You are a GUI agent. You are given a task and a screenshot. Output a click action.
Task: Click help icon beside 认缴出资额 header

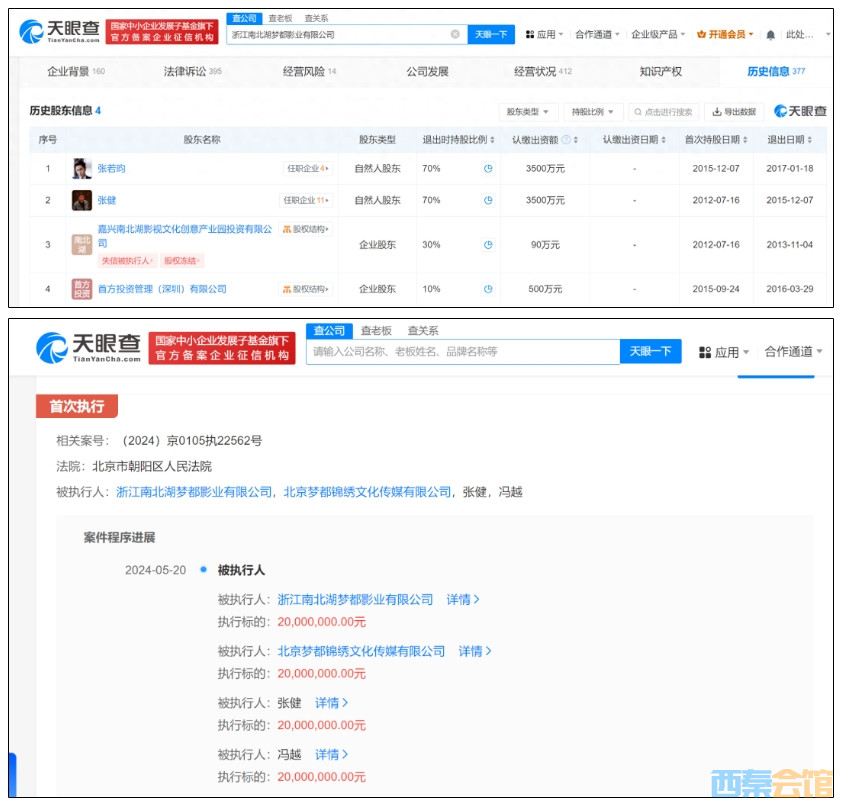(x=566, y=140)
